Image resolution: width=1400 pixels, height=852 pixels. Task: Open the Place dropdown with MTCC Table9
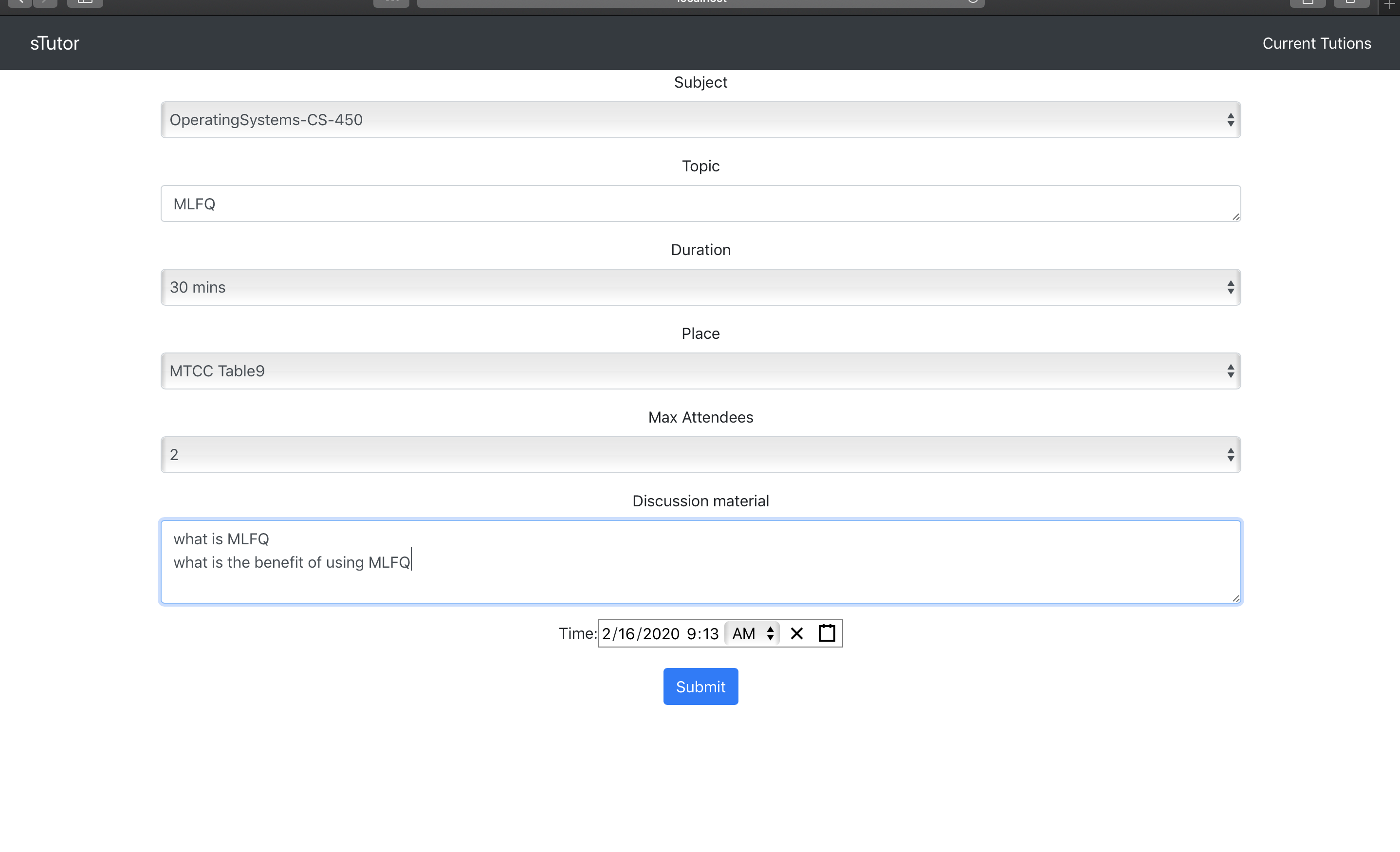(700, 371)
